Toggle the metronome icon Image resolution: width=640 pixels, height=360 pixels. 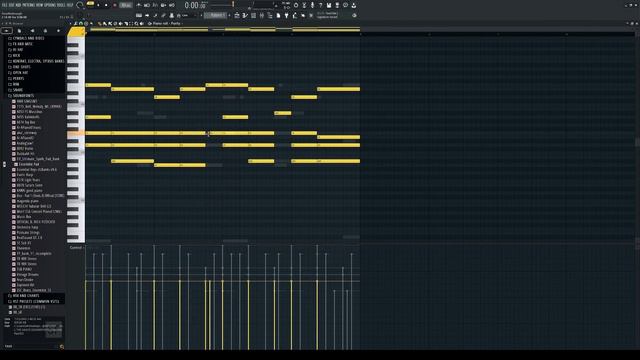139,5
